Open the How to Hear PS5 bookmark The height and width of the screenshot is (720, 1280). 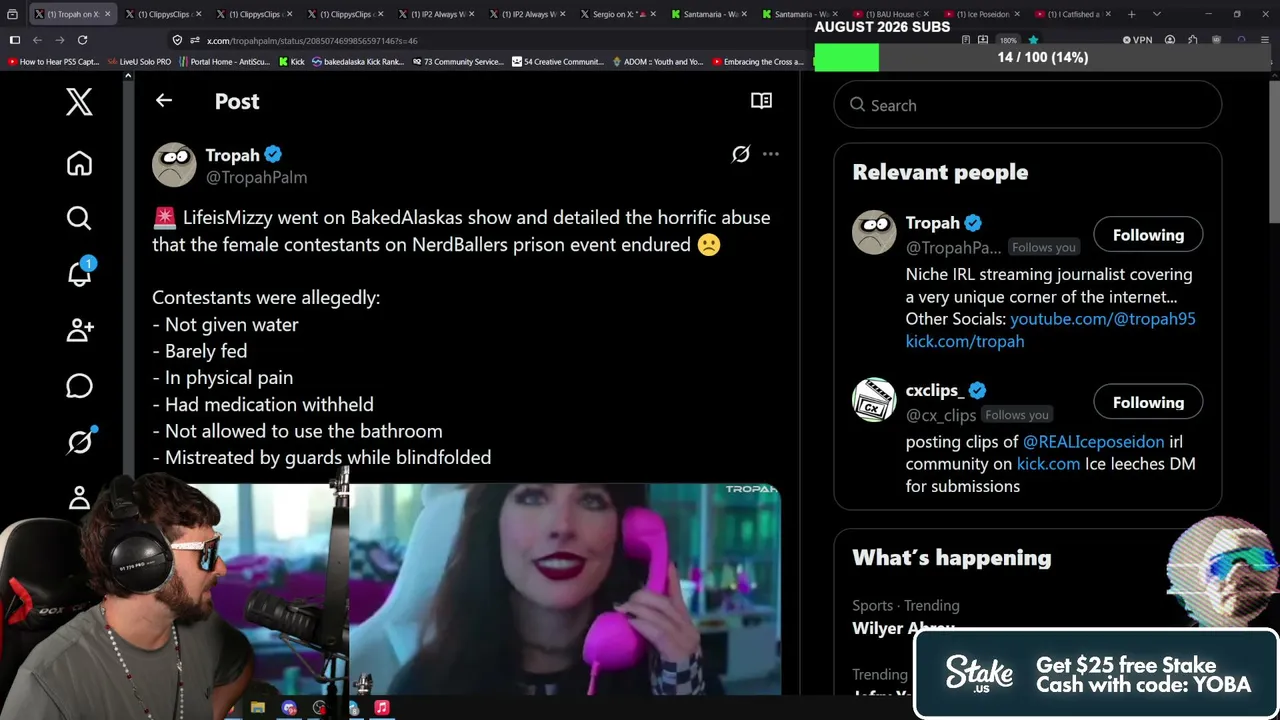click(x=54, y=62)
